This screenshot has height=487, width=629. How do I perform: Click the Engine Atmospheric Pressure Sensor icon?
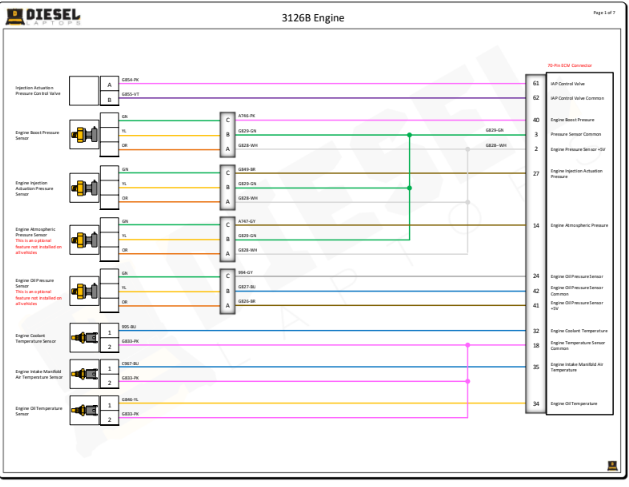pyautogui.click(x=84, y=240)
